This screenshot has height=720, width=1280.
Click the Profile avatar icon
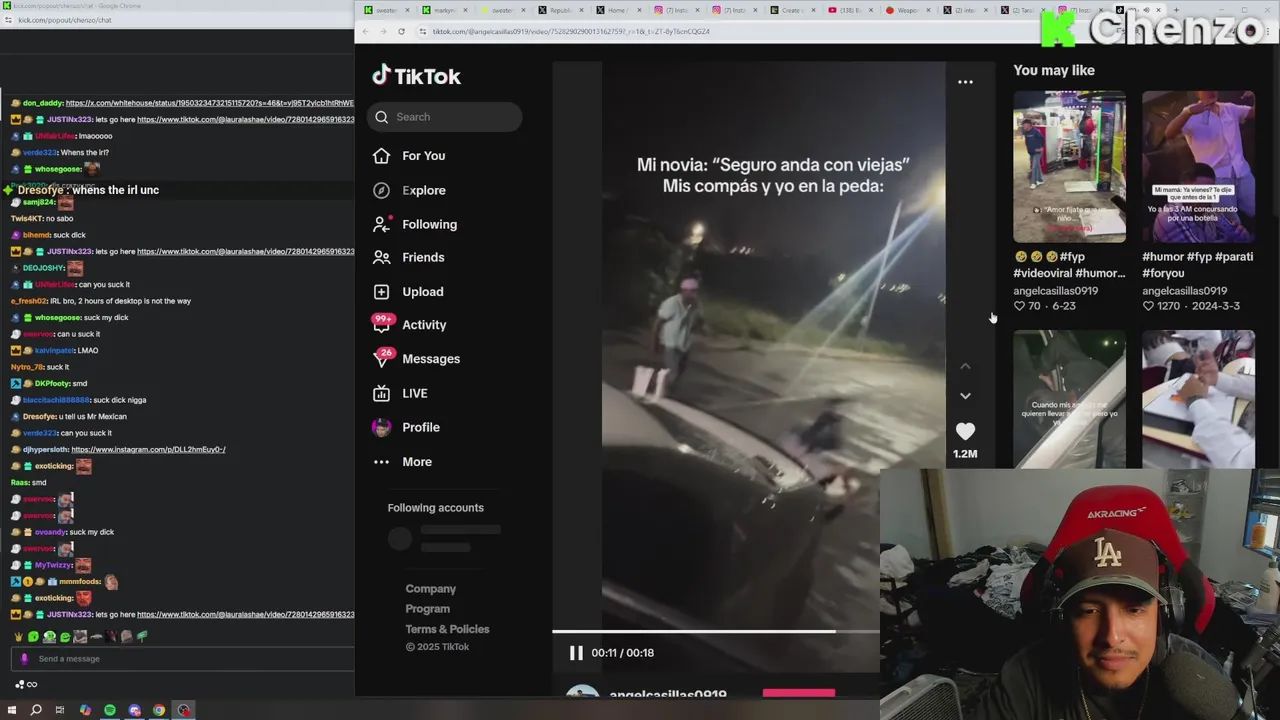click(381, 427)
